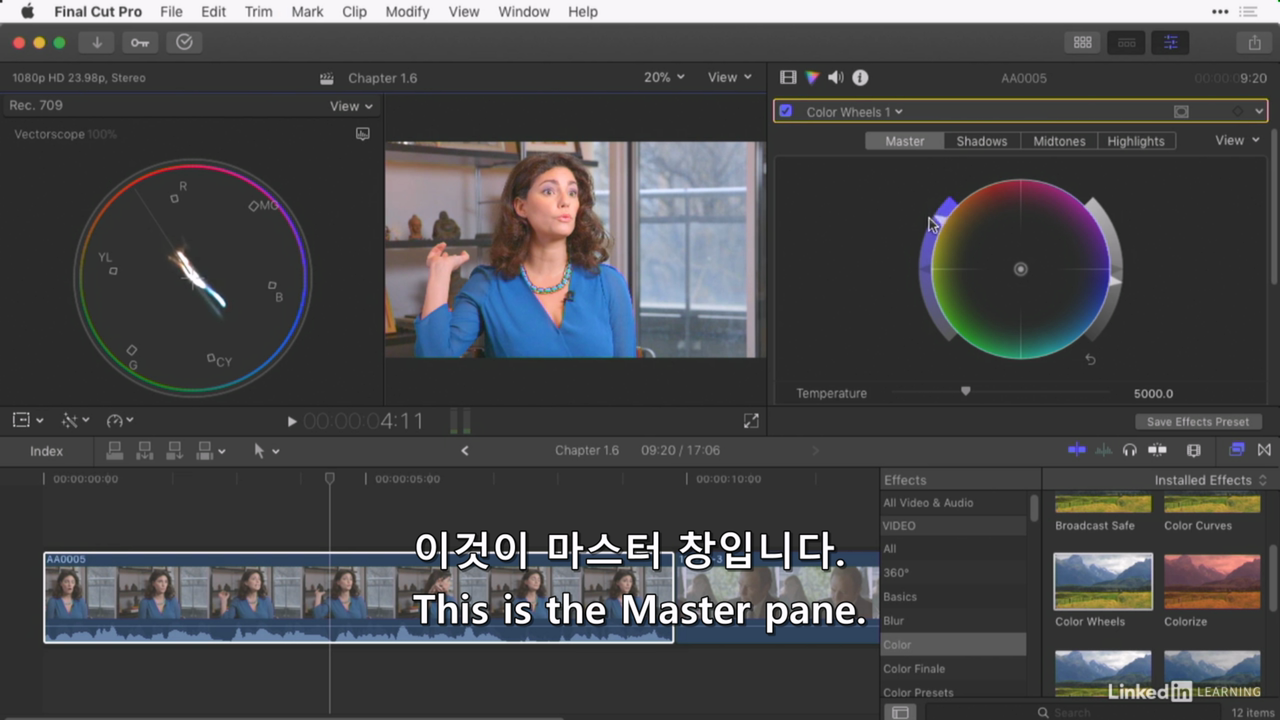Click the vectorscope settings icon
This screenshot has height=720, width=1280.
click(x=363, y=134)
